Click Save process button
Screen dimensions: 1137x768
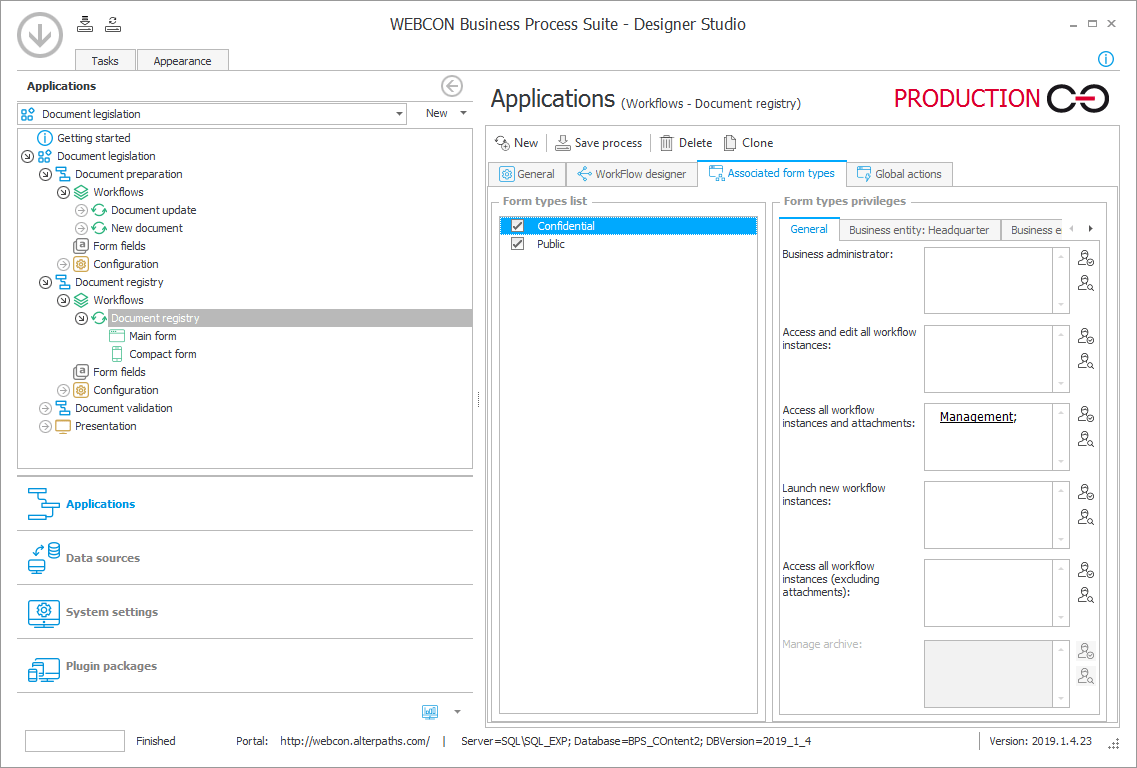click(x=598, y=143)
